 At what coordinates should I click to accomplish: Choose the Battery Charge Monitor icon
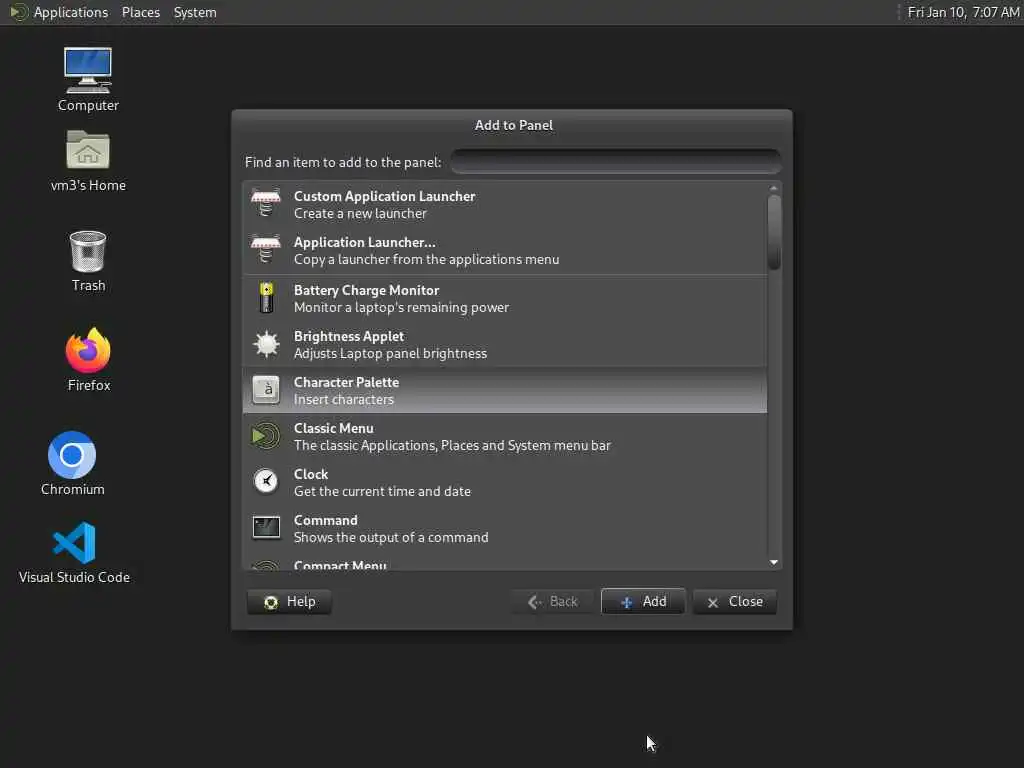tap(266, 298)
